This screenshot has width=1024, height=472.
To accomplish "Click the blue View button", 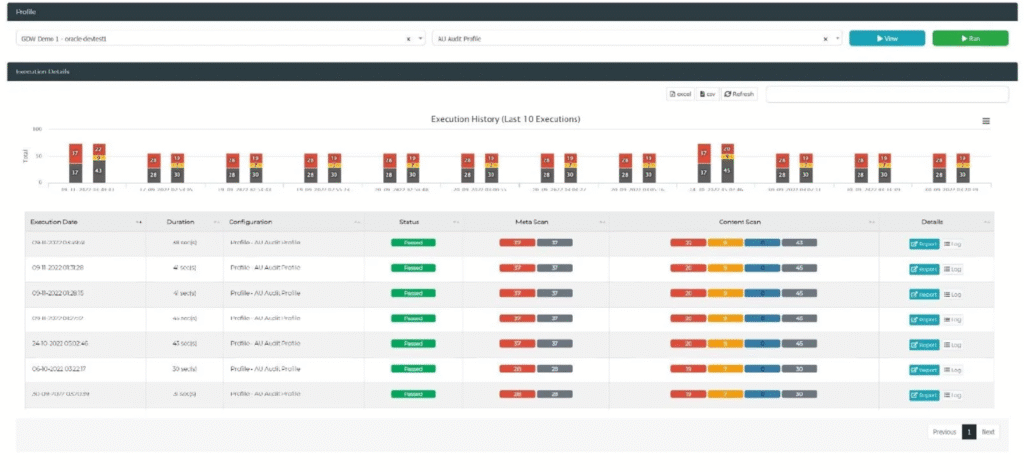I will tap(887, 39).
